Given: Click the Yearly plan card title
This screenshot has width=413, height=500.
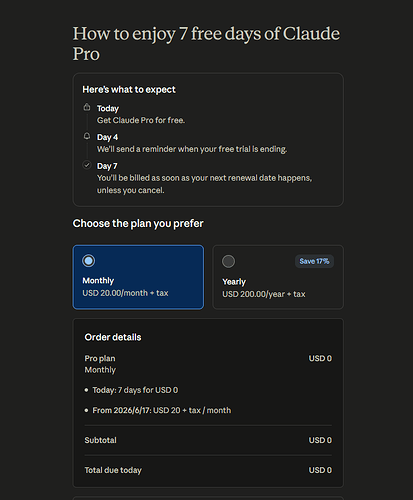Looking at the screenshot, I should (234, 282).
